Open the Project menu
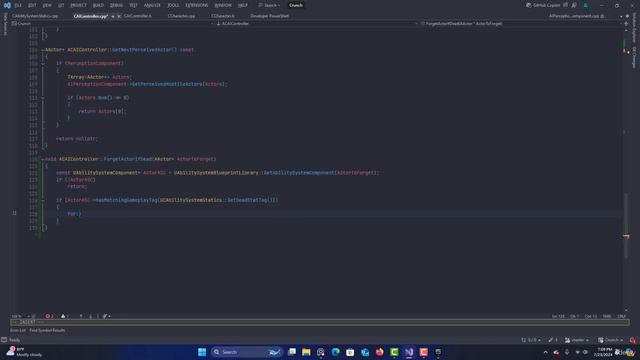640x360 pixels. 78,5
